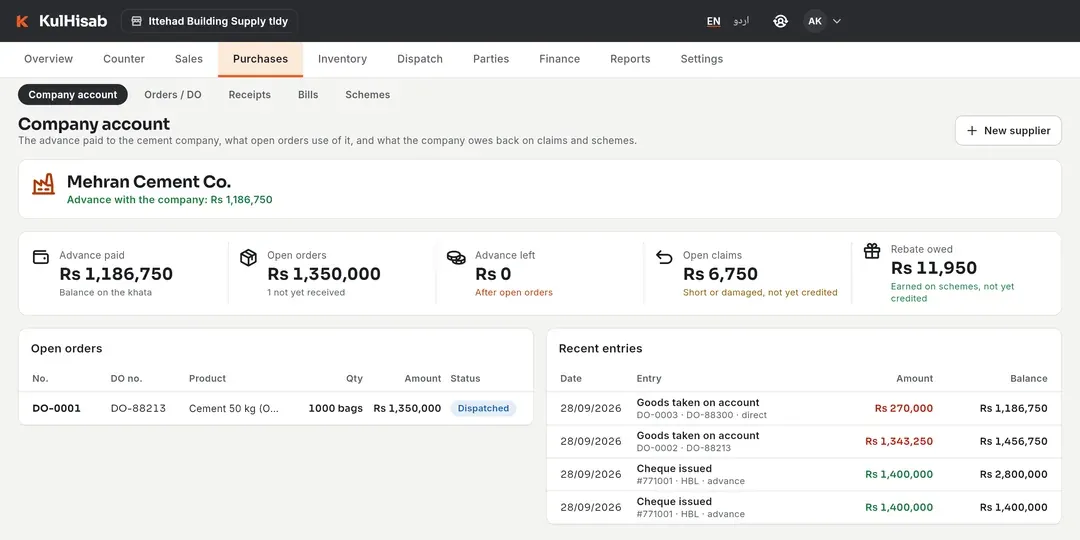Viewport: 1080px width, 540px height.
Task: Click the Rebate owed Rs 11,950 value
Action: tap(934, 268)
